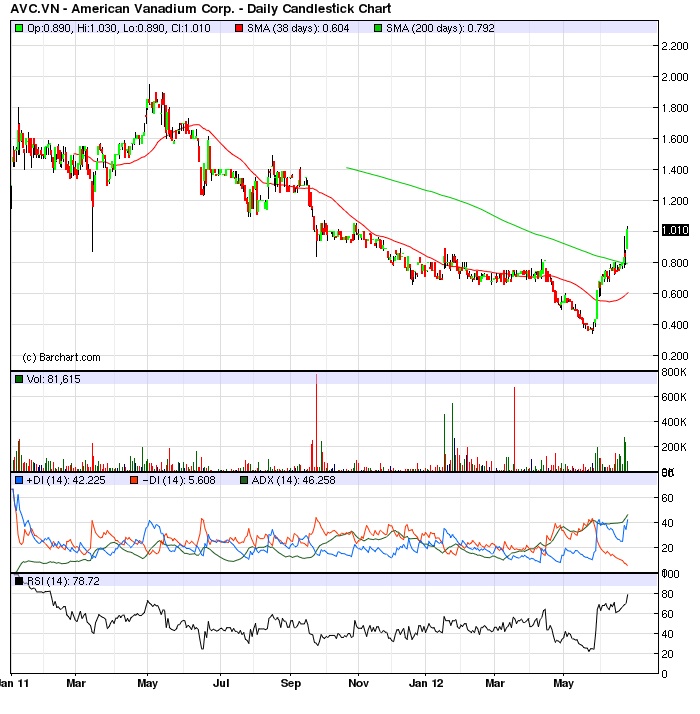Image resolution: width=700 pixels, height=714 pixels.
Task: Click the 2.000 price axis label
Action: click(675, 77)
